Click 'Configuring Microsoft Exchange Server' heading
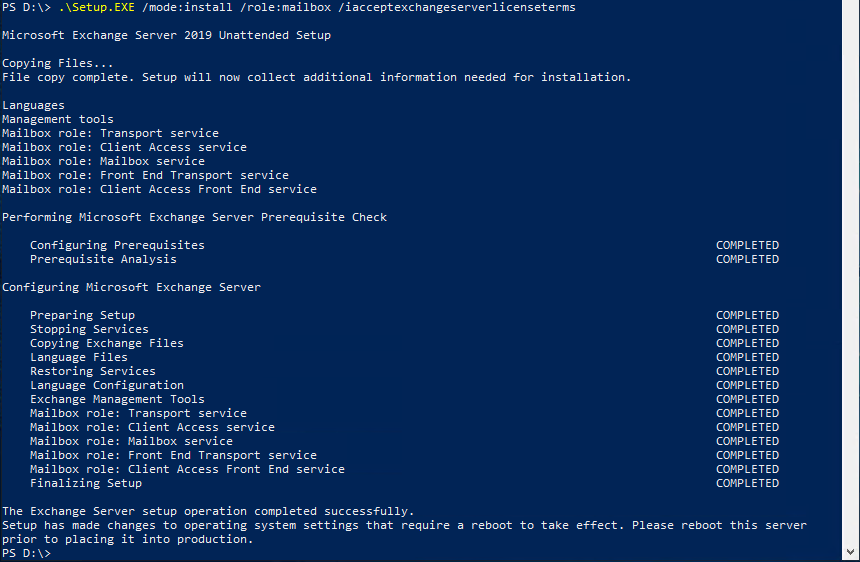Viewport: 860px width, 562px height. click(131, 287)
